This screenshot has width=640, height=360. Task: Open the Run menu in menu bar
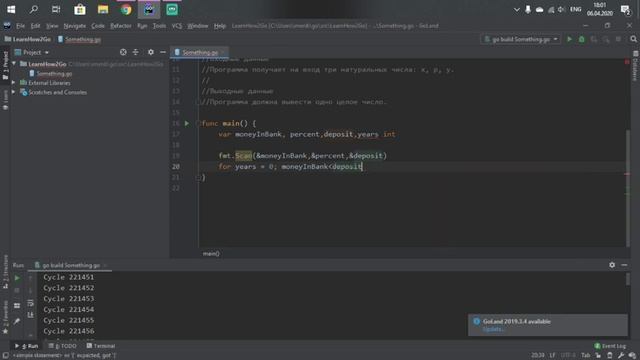click(142, 26)
